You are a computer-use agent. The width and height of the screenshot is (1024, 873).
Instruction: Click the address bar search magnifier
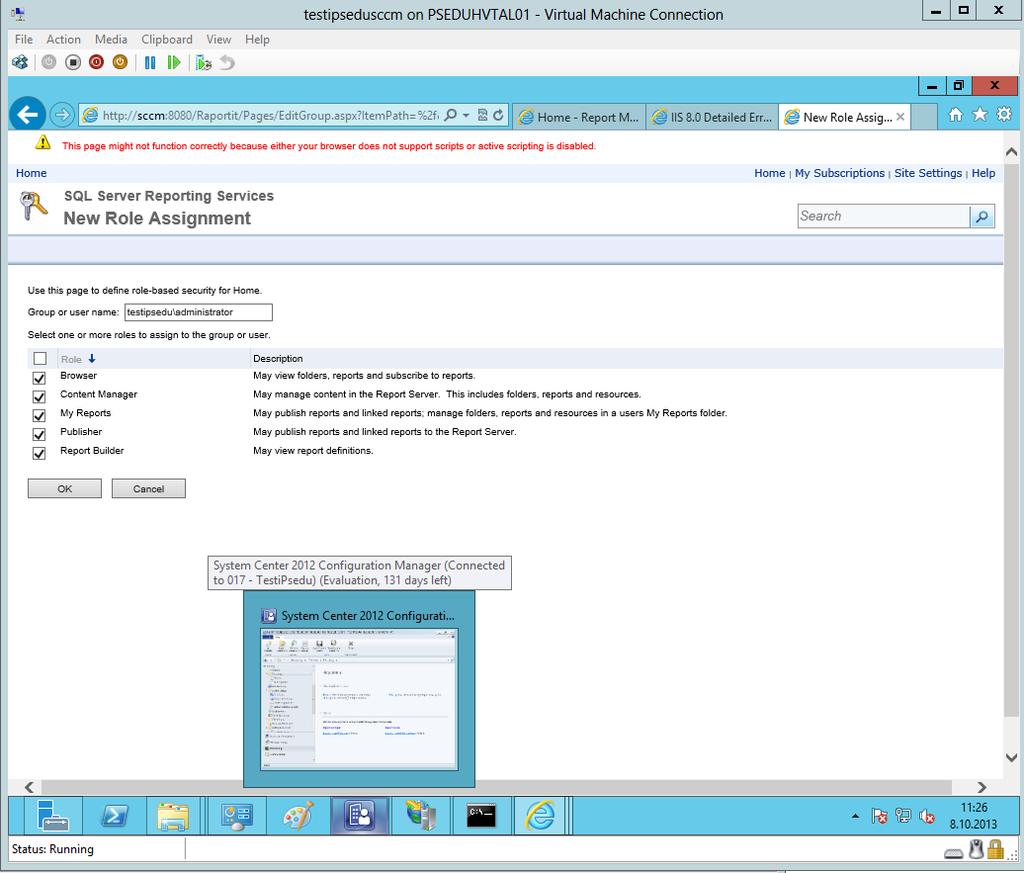coord(450,116)
